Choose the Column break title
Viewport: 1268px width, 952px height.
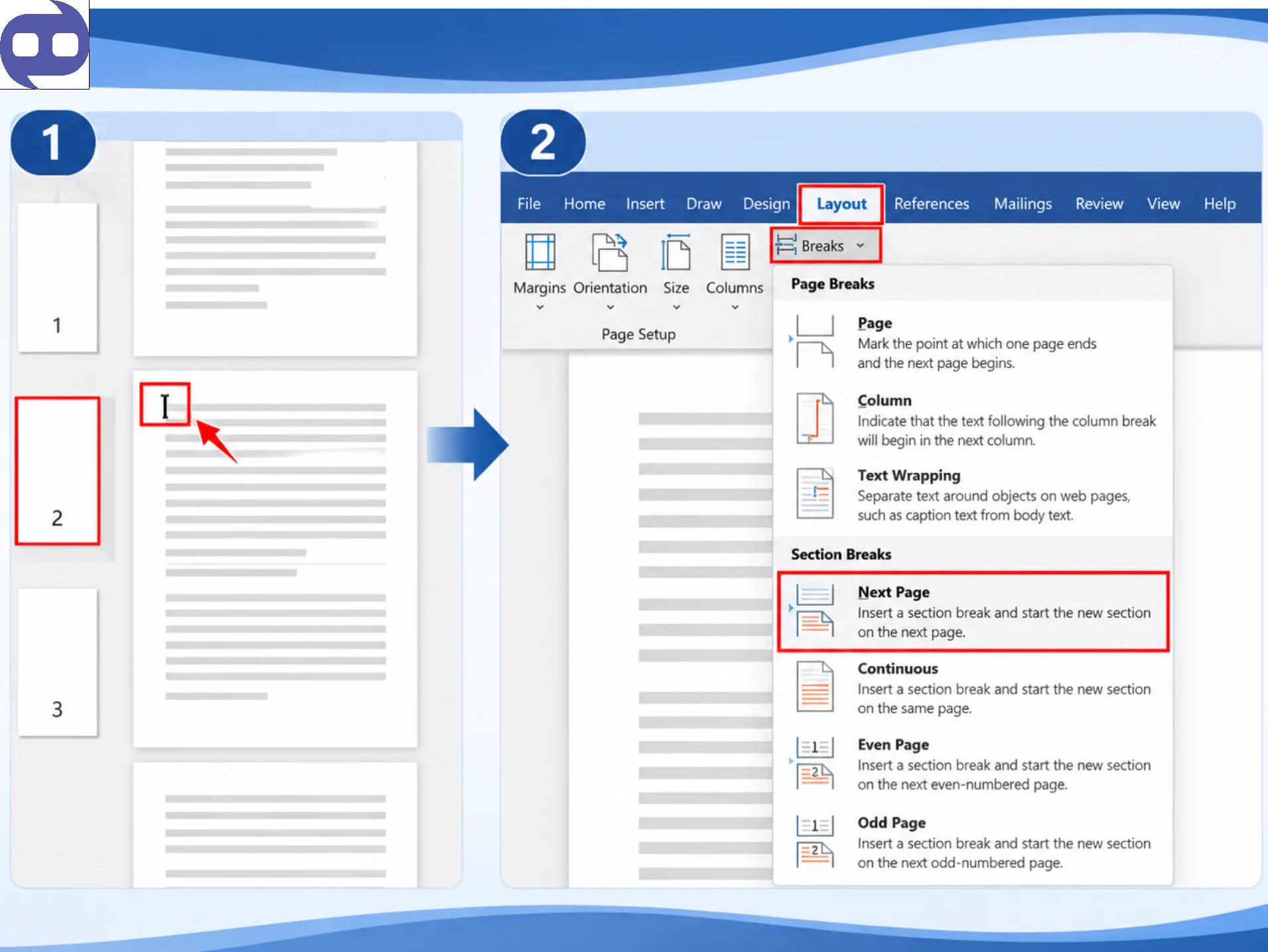pos(884,401)
